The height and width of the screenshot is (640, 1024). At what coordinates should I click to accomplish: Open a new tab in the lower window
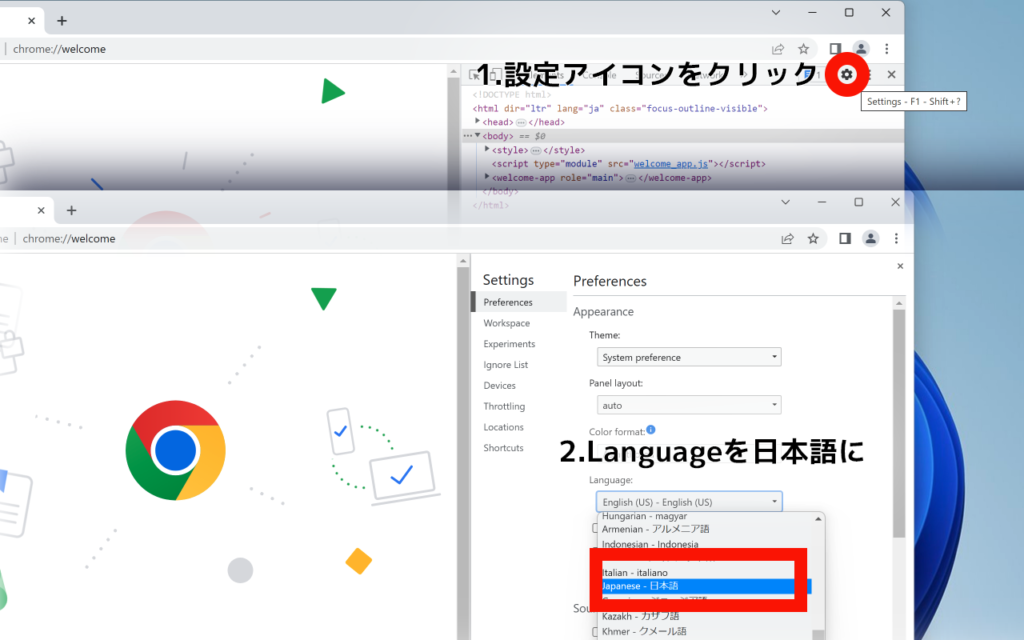[71, 210]
